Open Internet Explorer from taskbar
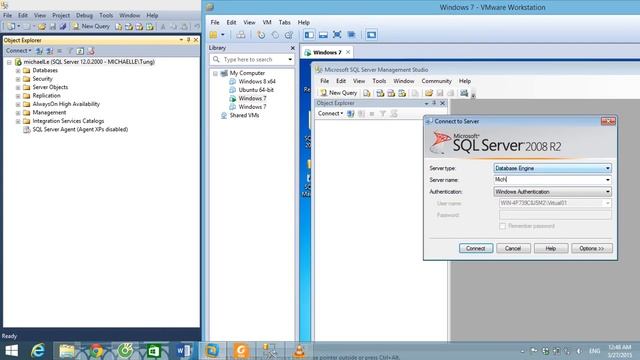 pos(38,351)
